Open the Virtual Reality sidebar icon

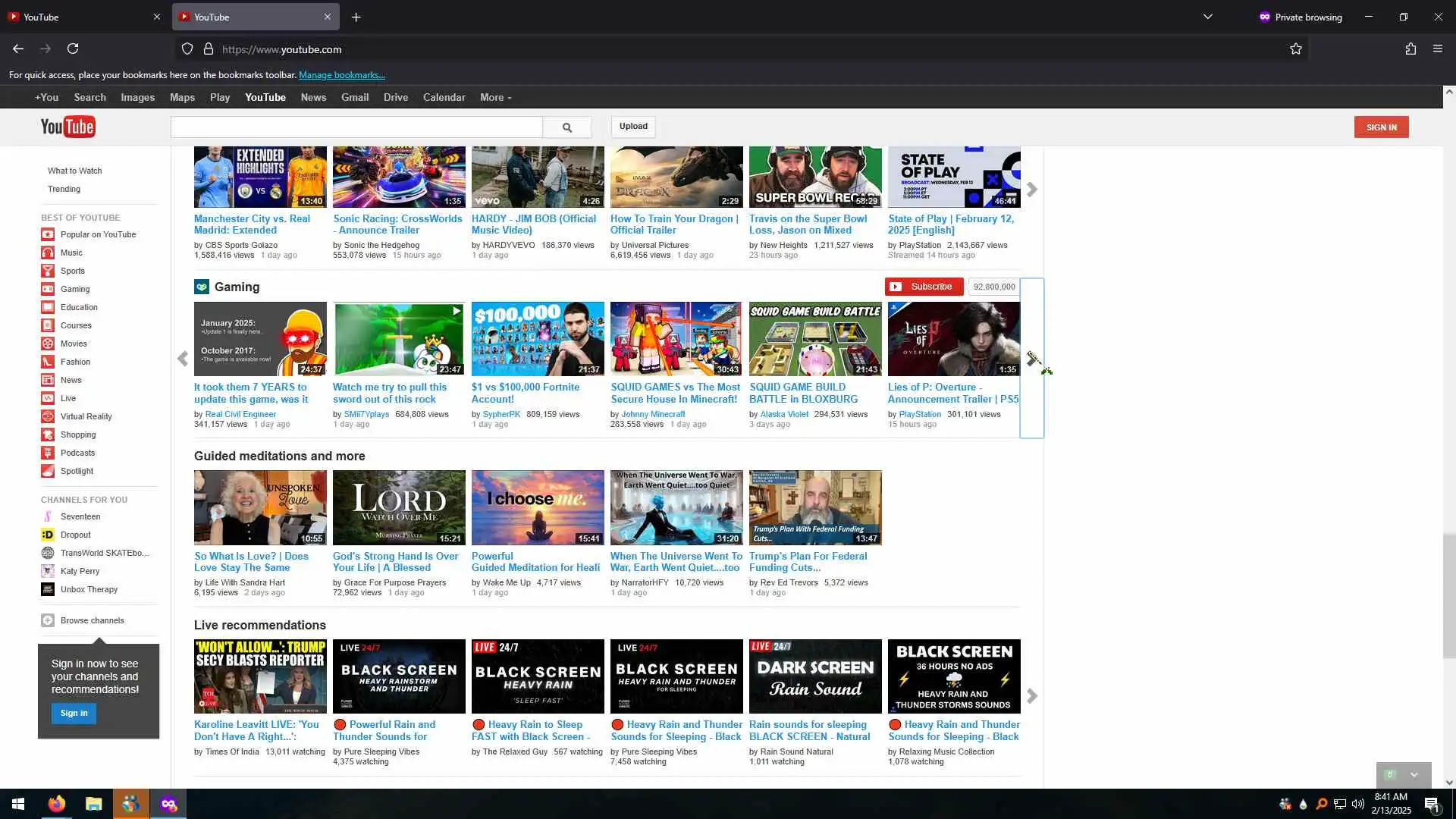click(x=48, y=416)
